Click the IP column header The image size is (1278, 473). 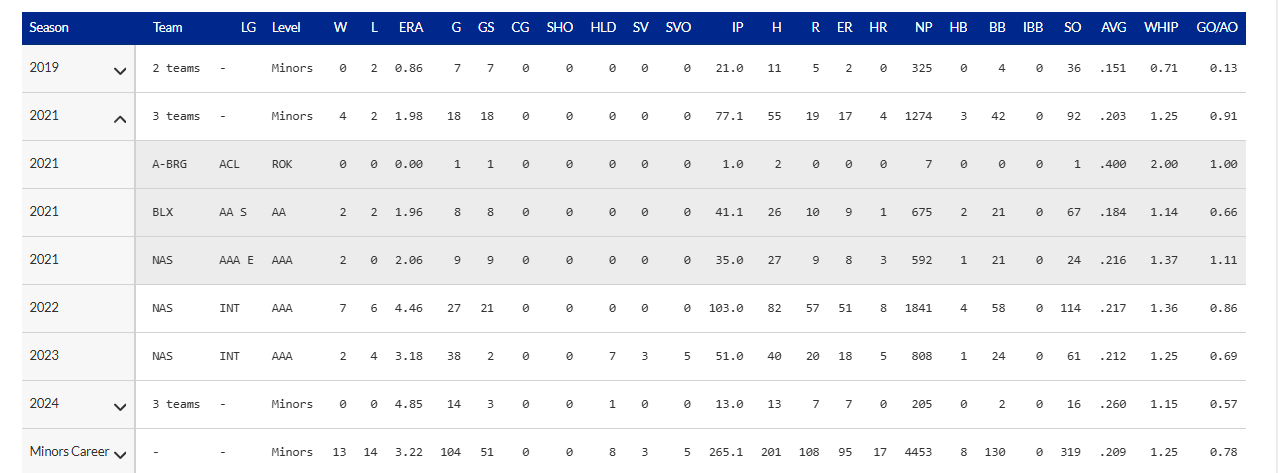pos(737,28)
